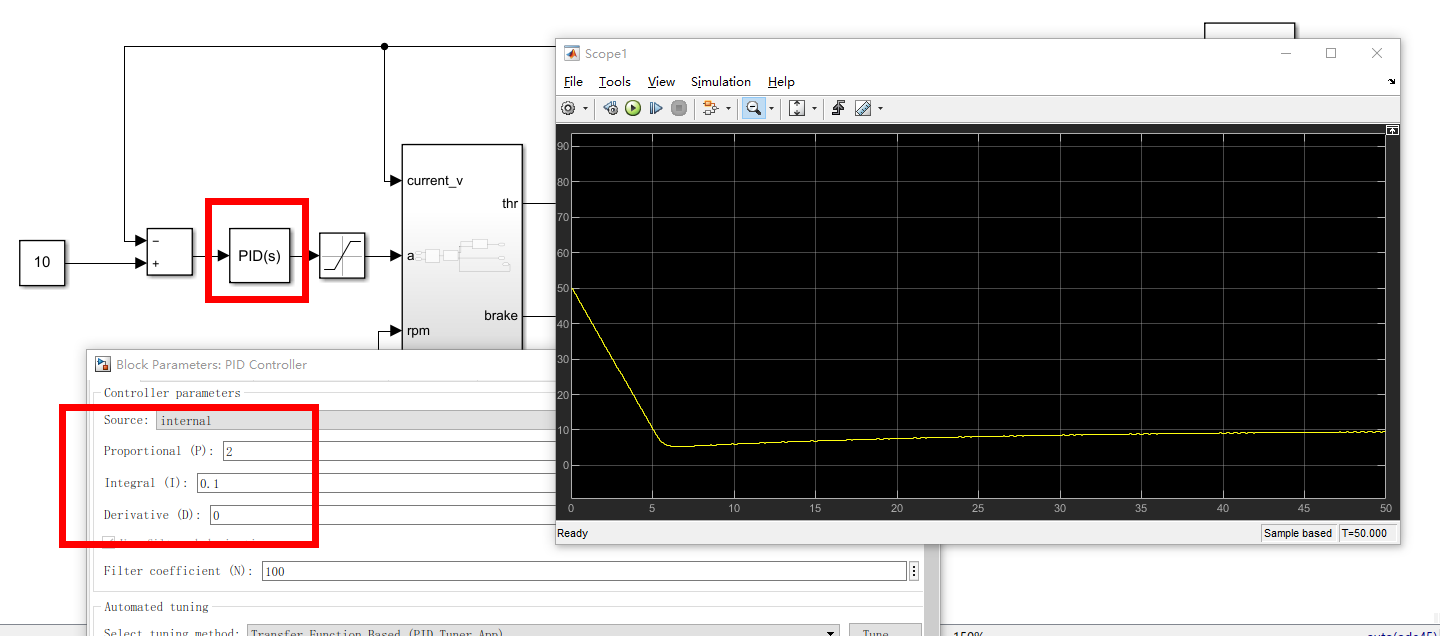This screenshot has height=636, width=1440.
Task: Click the step forward icon
Action: 656,108
